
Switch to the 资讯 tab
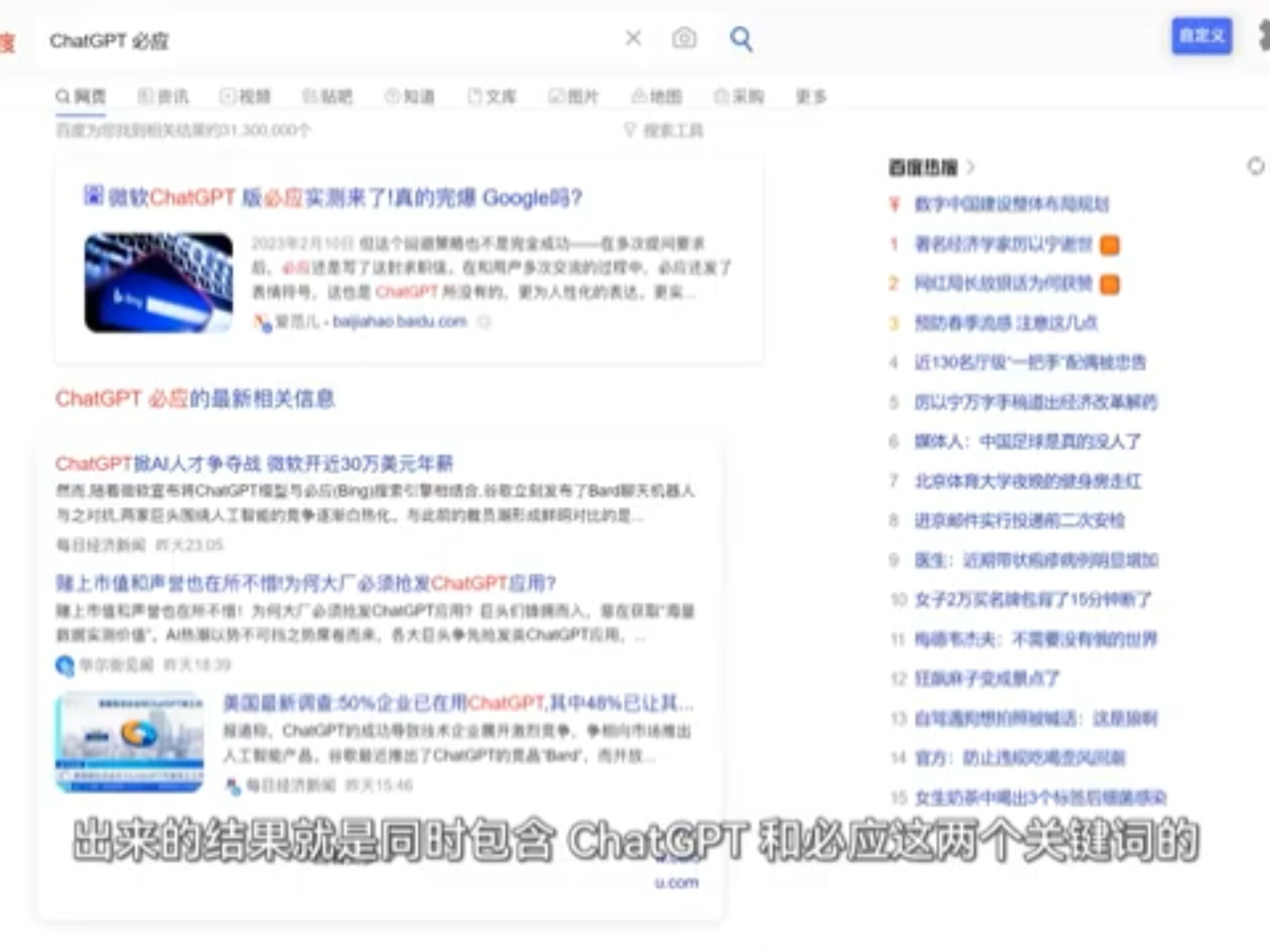pos(163,97)
